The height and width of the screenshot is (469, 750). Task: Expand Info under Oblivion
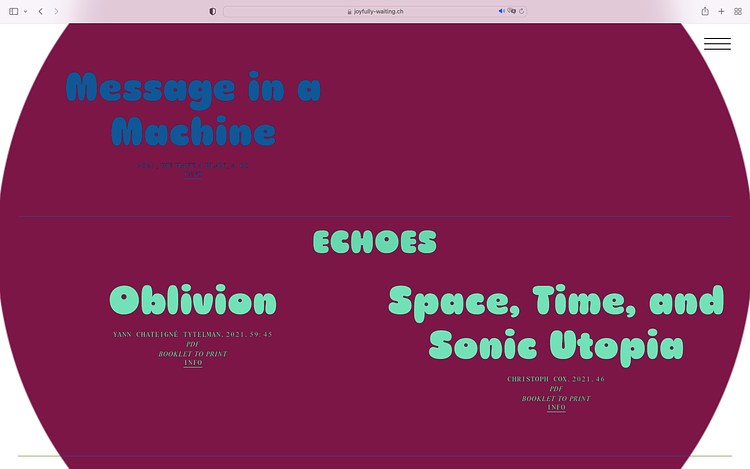[193, 363]
